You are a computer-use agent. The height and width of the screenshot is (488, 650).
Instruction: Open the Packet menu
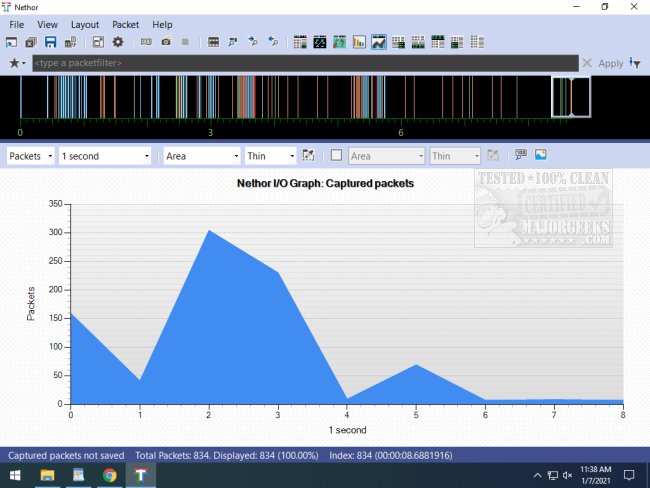click(125, 24)
